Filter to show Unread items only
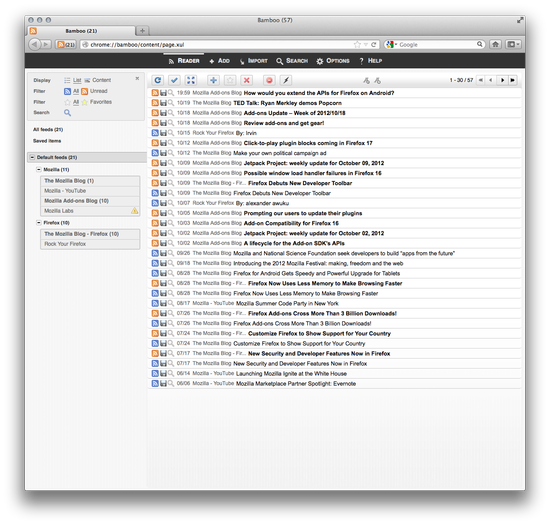 [94, 91]
